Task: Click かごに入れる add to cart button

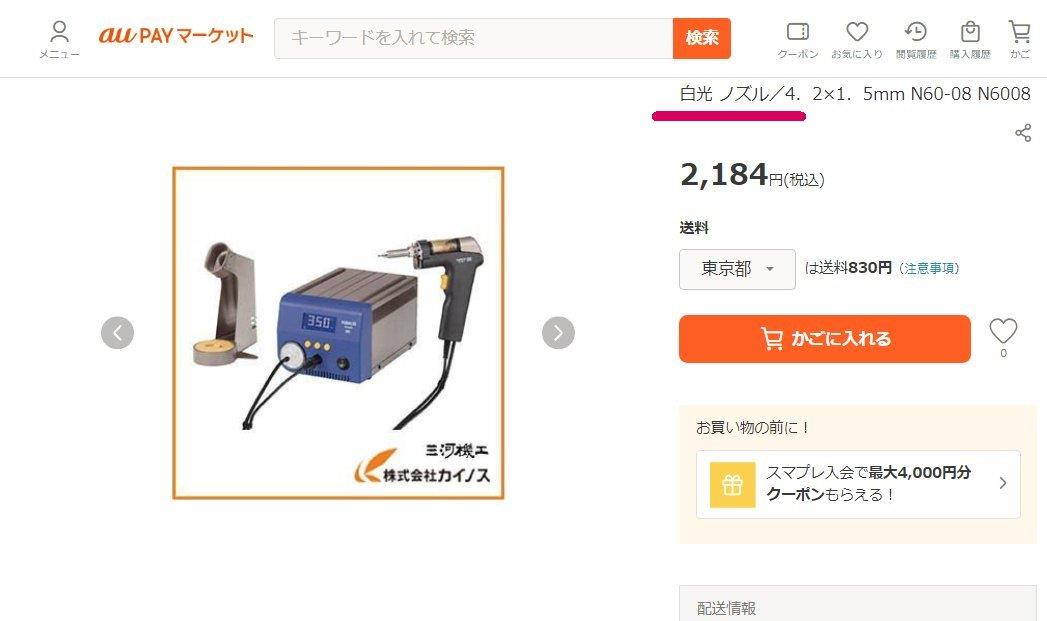Action: click(825, 339)
